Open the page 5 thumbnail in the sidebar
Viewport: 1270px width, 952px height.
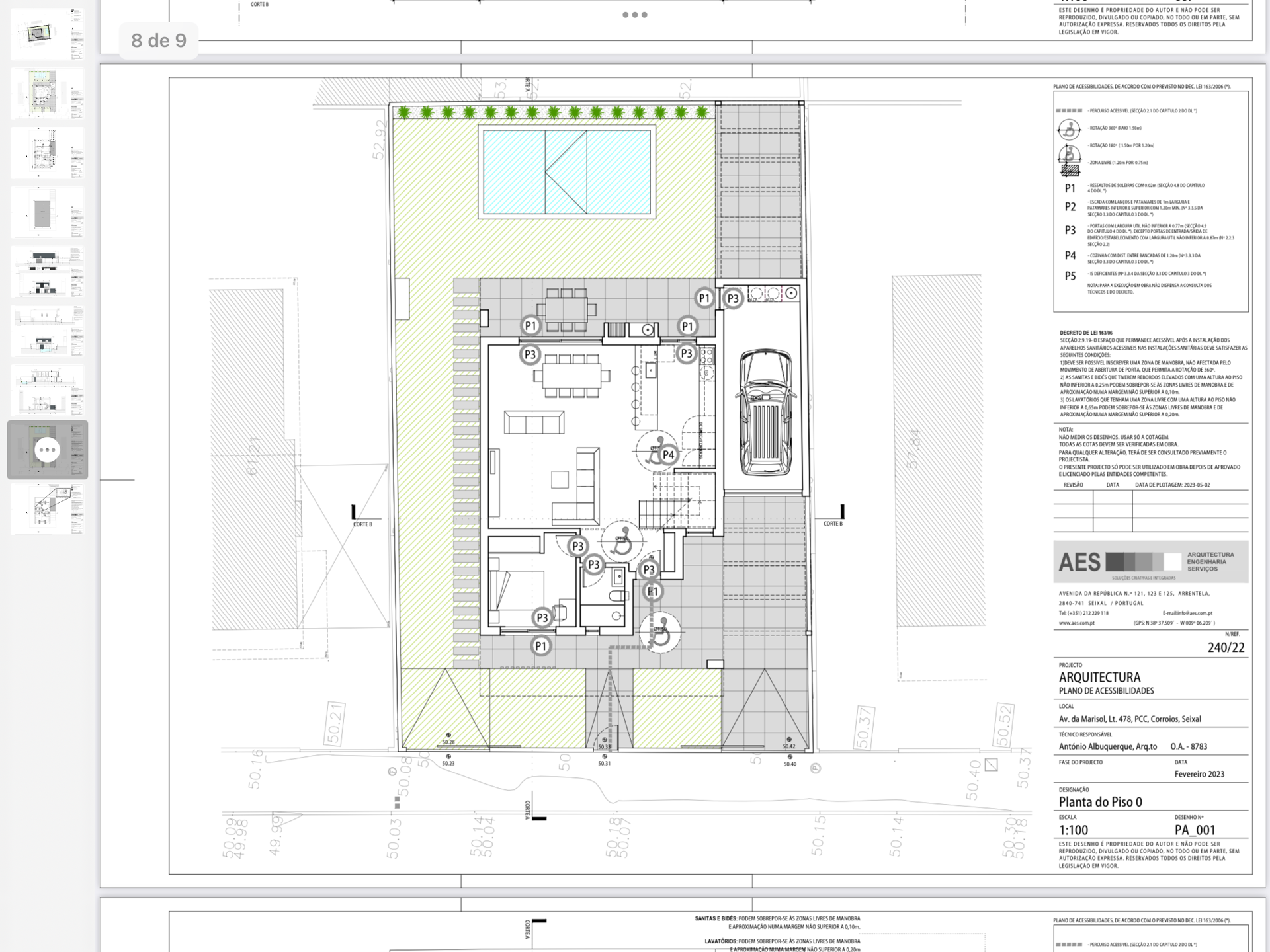click(x=48, y=272)
